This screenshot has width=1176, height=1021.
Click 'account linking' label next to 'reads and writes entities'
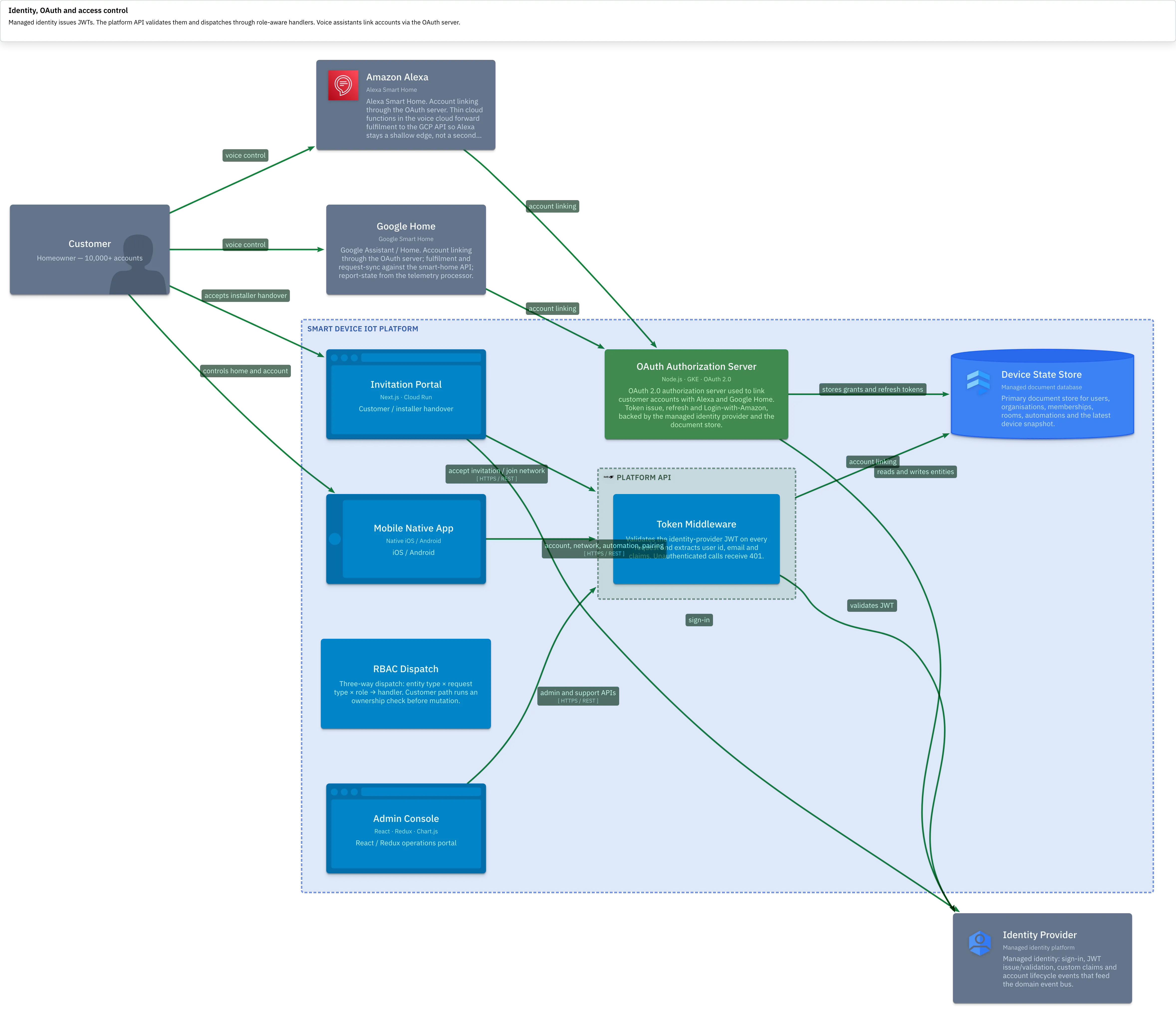pyautogui.click(x=872, y=462)
